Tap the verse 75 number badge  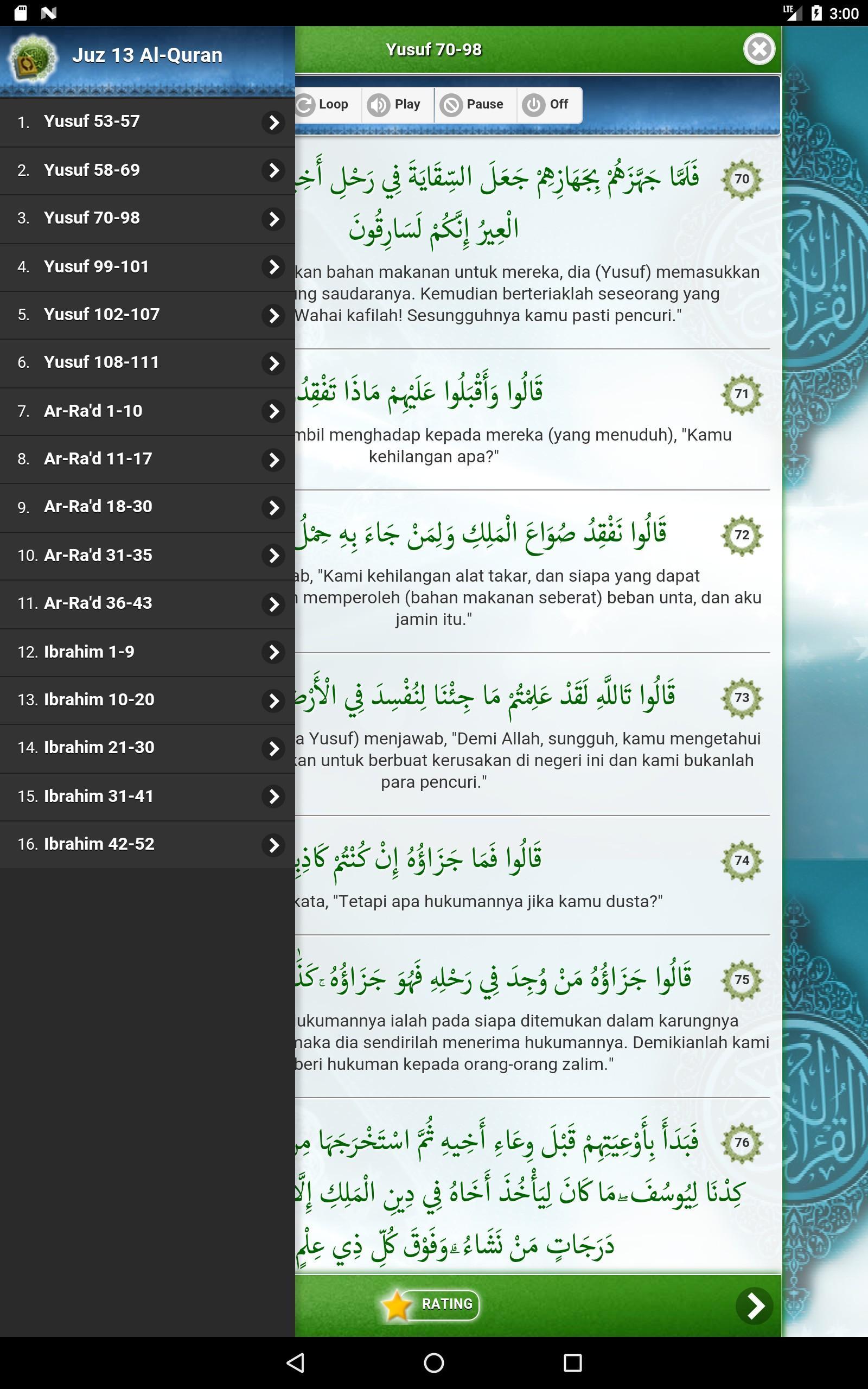[742, 980]
